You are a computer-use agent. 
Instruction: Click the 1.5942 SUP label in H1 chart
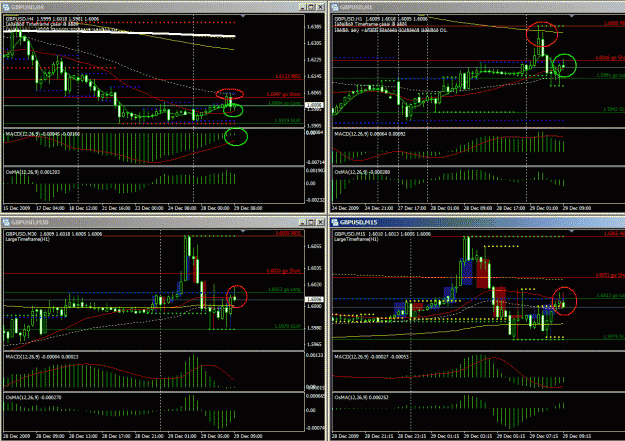pyautogui.click(x=614, y=109)
